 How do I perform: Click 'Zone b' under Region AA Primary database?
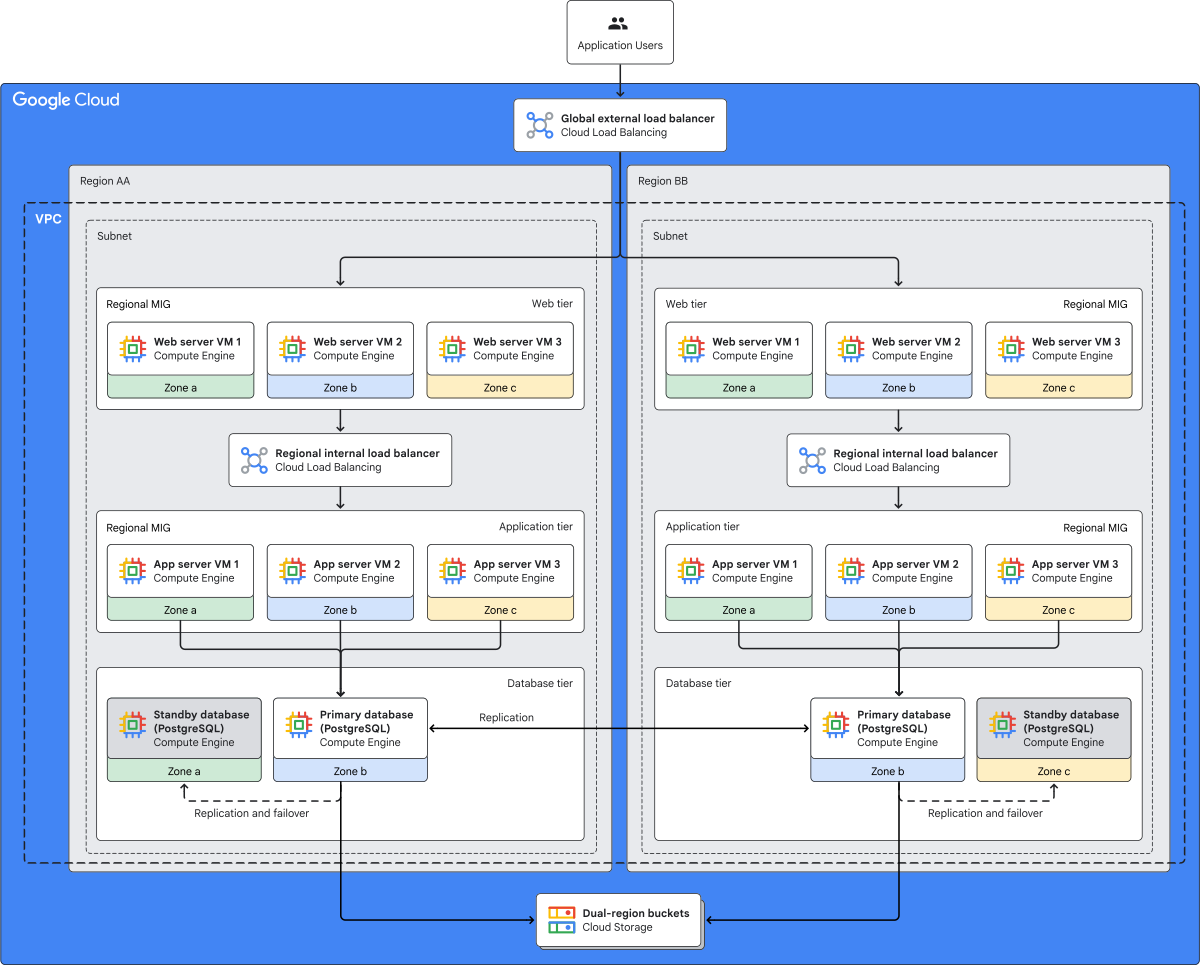click(350, 771)
